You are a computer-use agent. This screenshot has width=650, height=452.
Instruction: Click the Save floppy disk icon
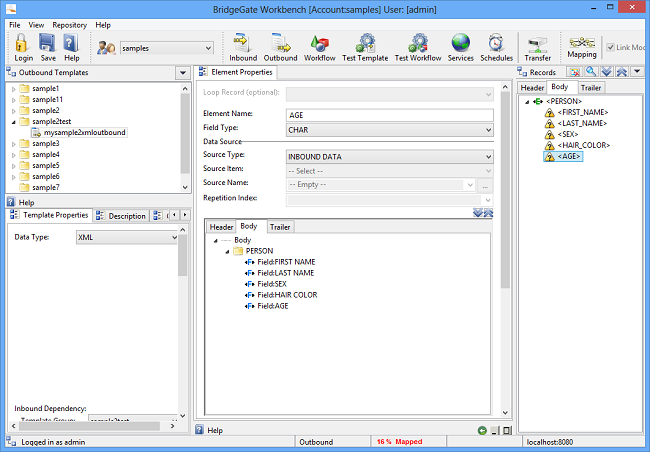[48, 43]
